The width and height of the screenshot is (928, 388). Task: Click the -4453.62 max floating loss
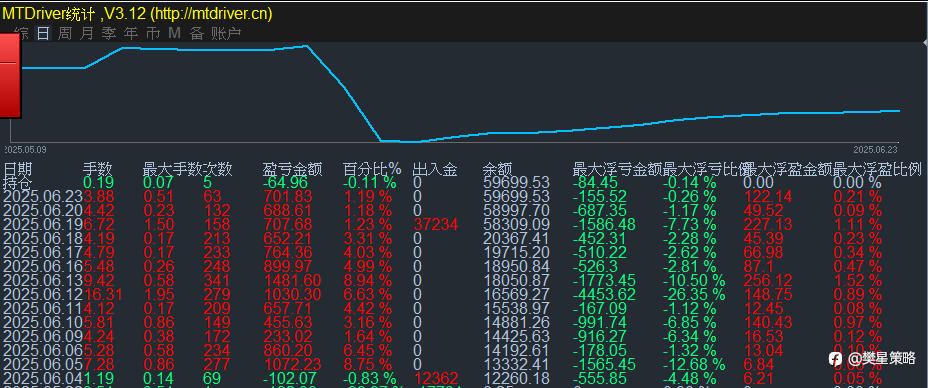(604, 295)
